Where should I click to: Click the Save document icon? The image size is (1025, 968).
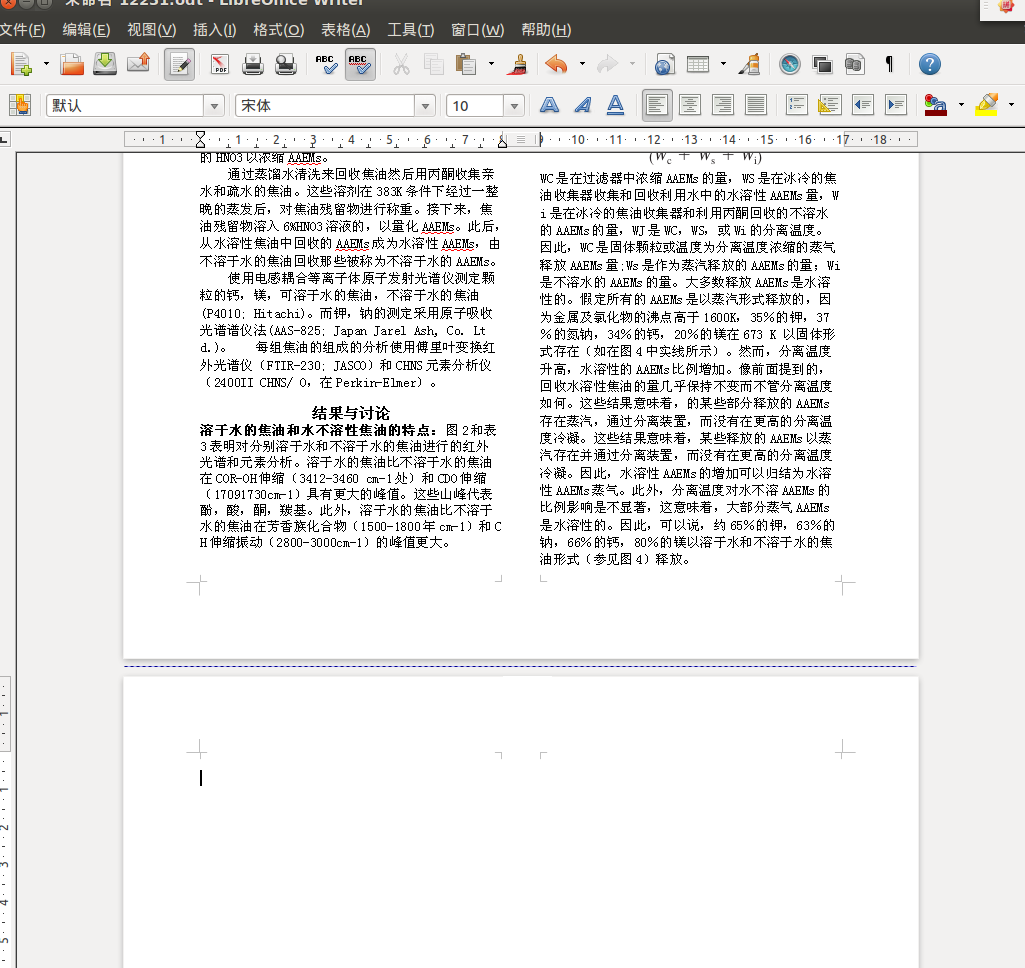105,64
